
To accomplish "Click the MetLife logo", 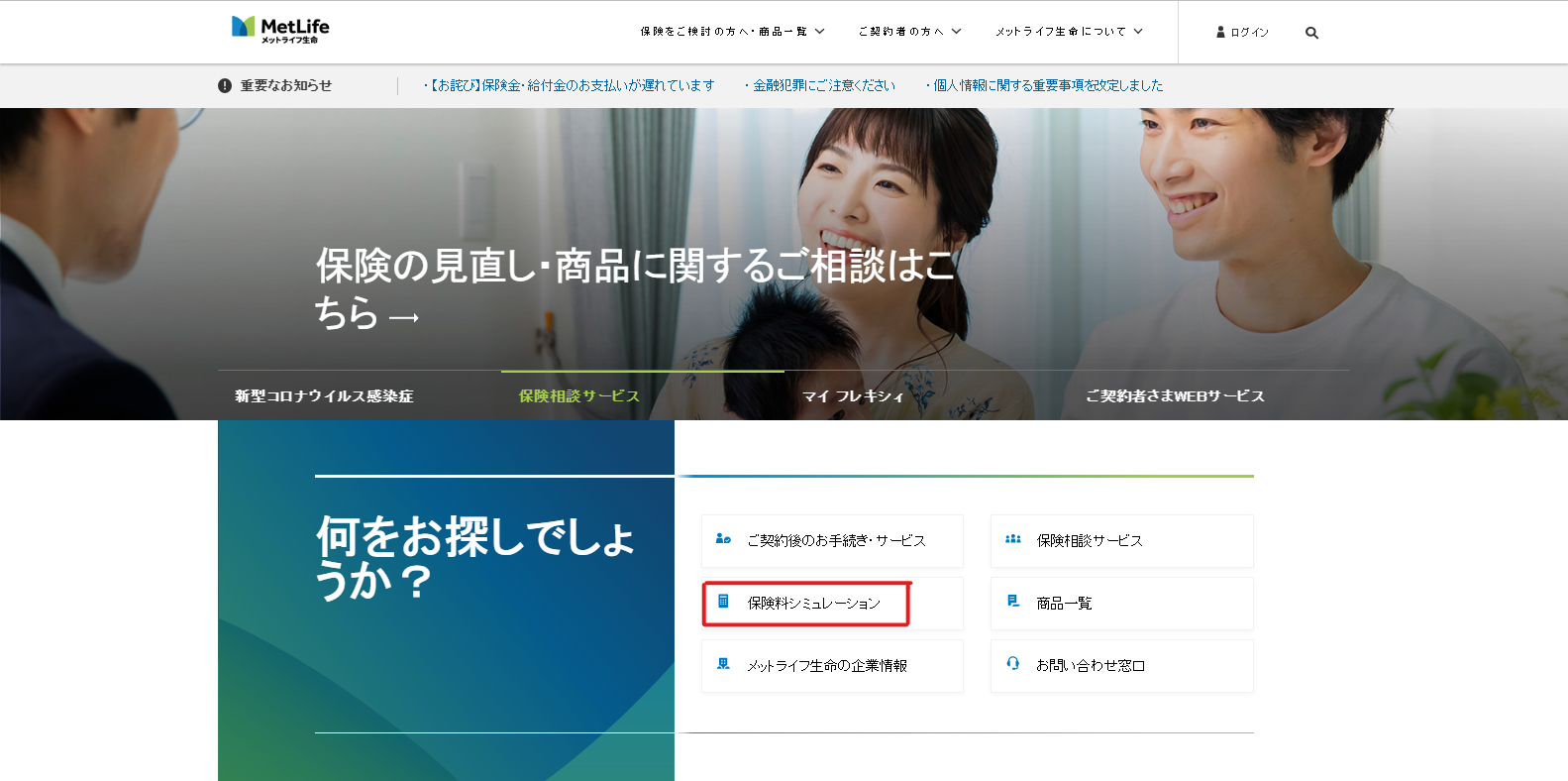I will 280,30.
